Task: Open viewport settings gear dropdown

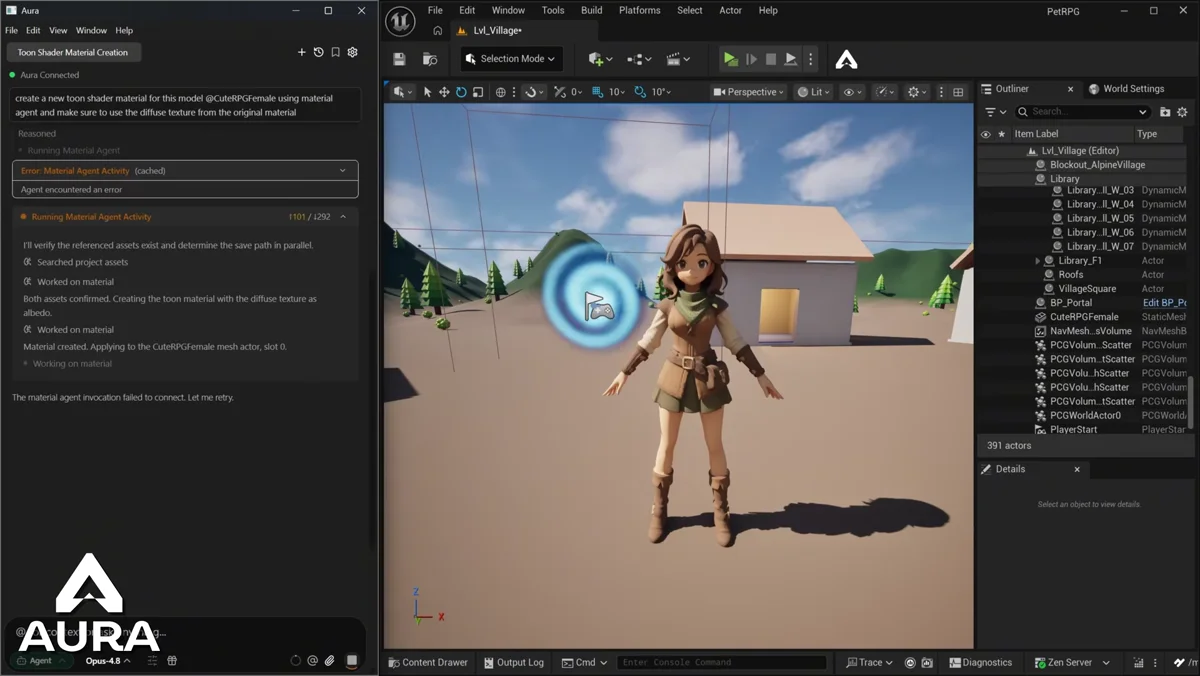Action: [x=918, y=92]
